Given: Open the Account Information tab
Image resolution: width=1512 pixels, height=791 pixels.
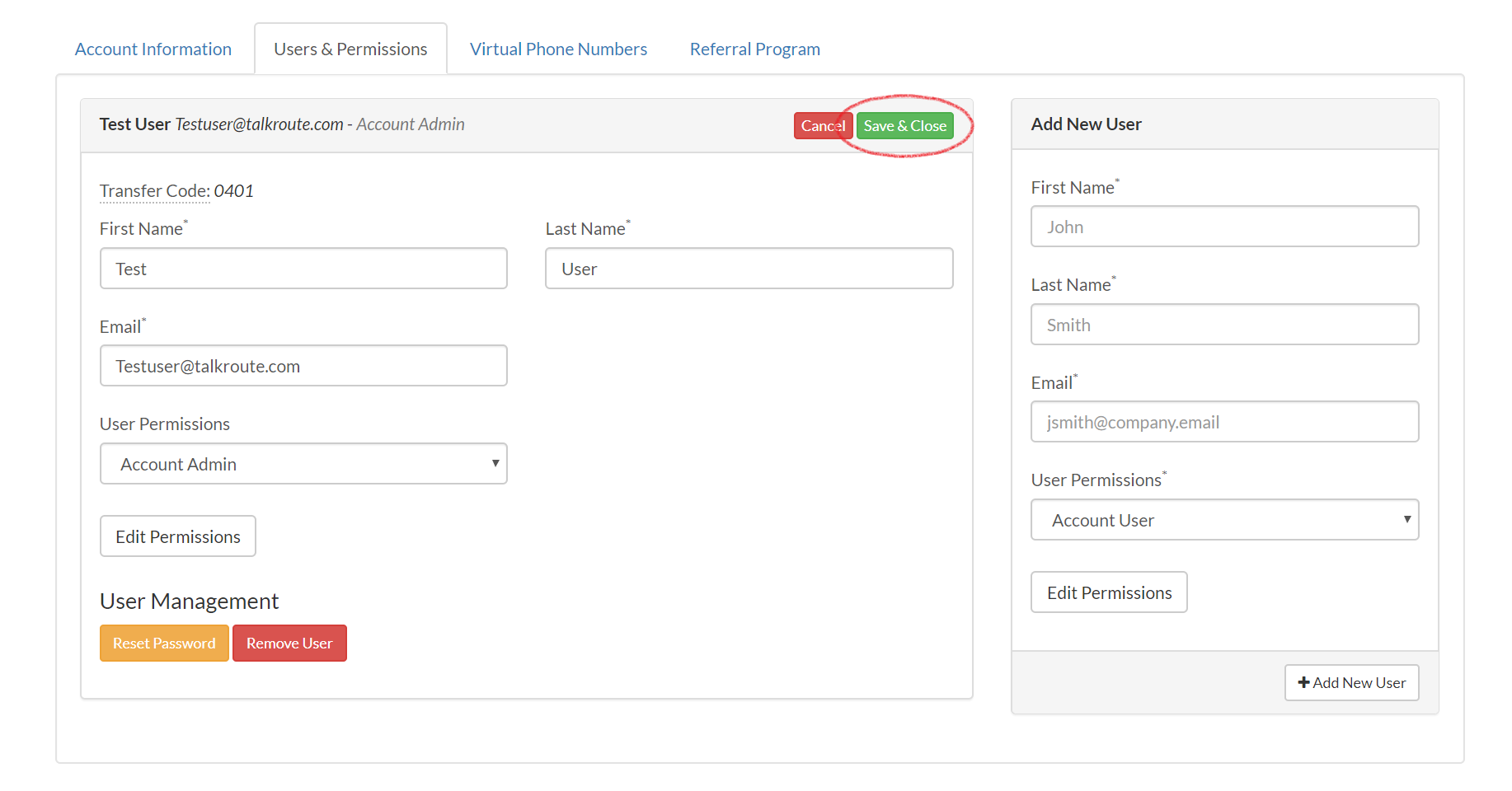Looking at the screenshot, I should click(153, 49).
